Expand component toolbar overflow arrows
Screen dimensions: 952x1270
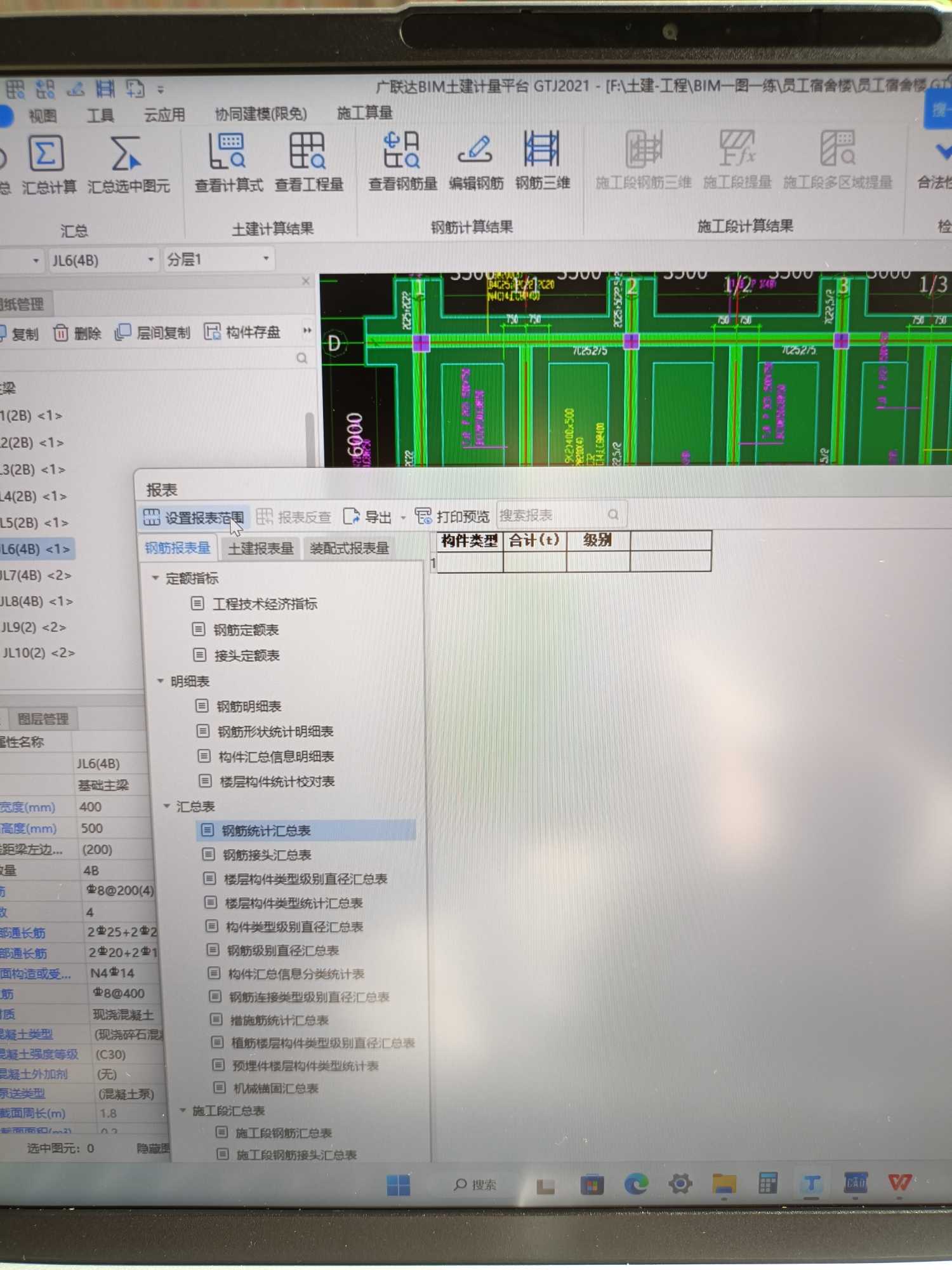[307, 330]
